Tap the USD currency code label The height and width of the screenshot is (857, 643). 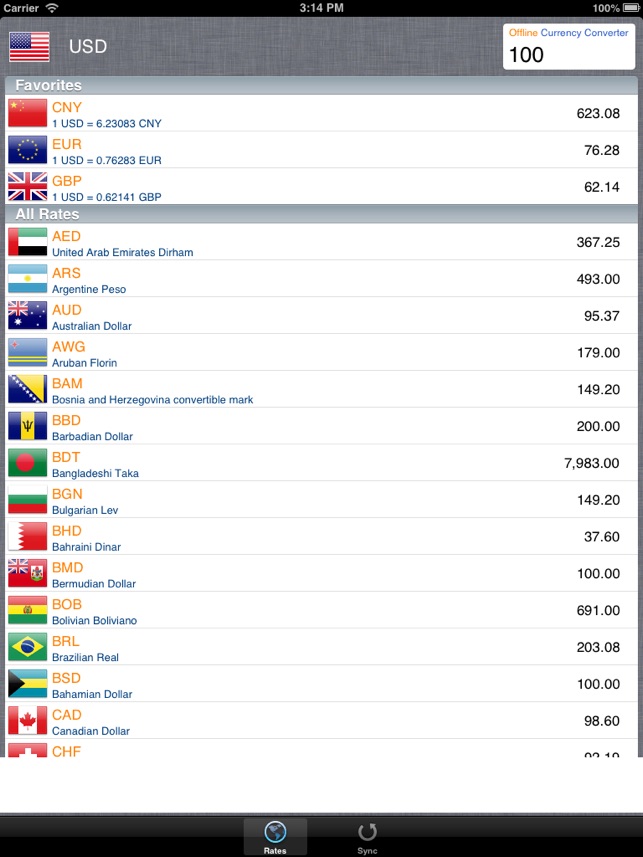tap(88, 47)
